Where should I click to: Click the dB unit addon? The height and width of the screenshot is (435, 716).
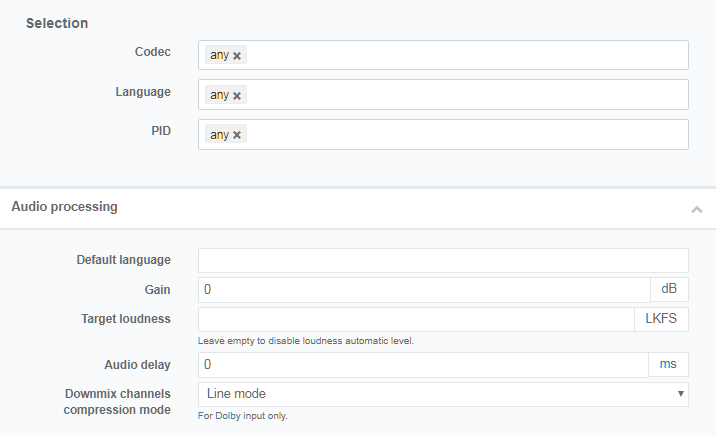669,290
